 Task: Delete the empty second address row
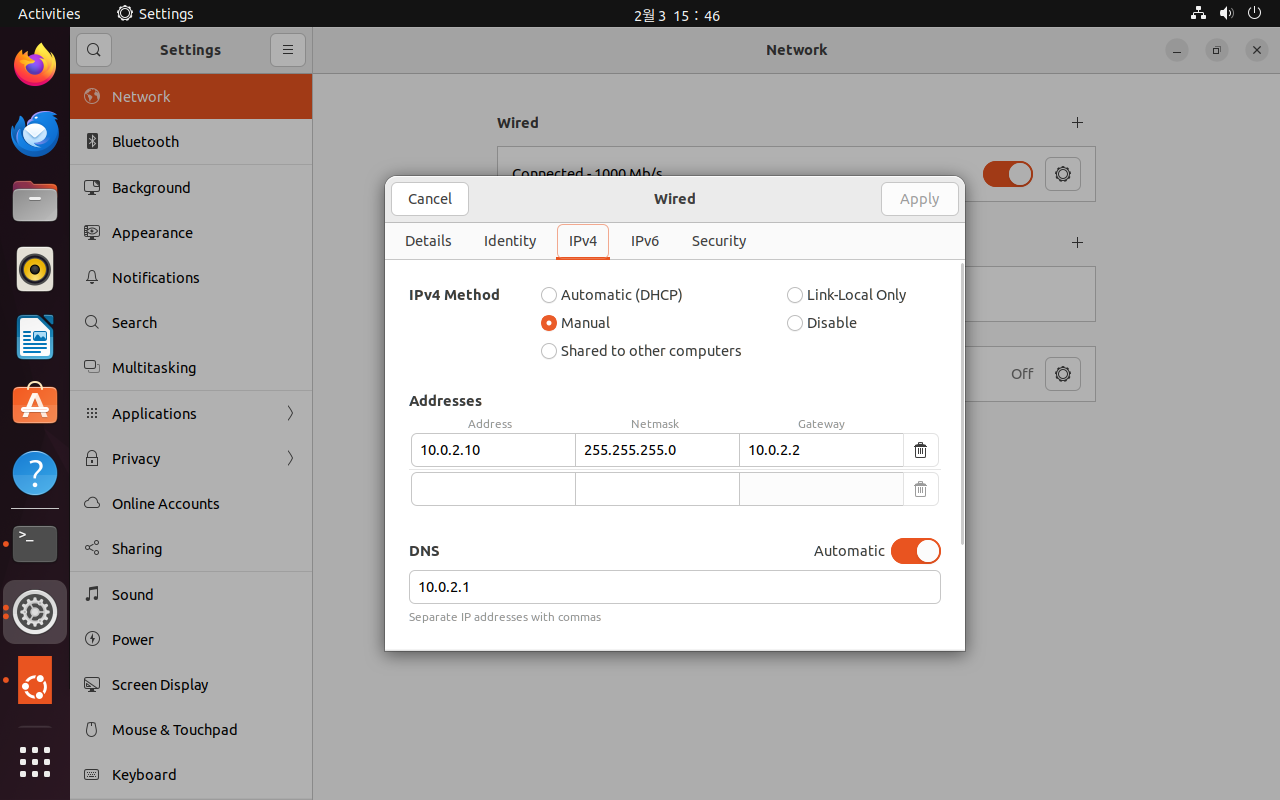(920, 489)
